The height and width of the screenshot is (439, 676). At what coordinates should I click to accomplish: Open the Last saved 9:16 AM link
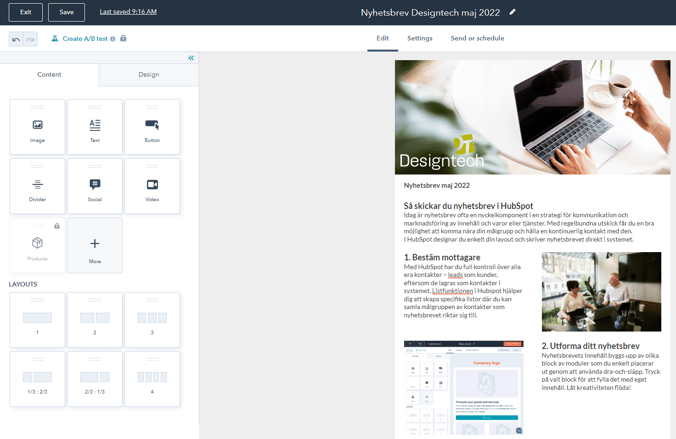click(x=128, y=12)
